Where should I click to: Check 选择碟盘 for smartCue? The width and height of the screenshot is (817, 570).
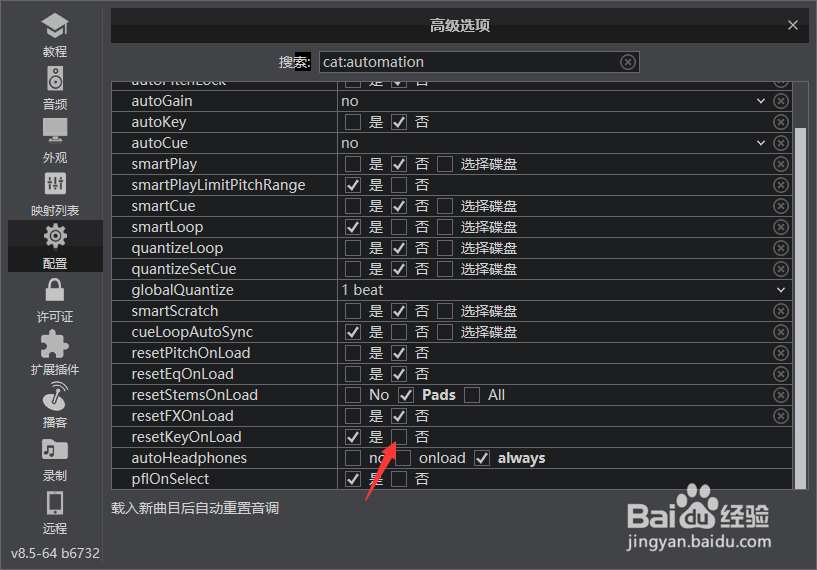[x=445, y=206]
